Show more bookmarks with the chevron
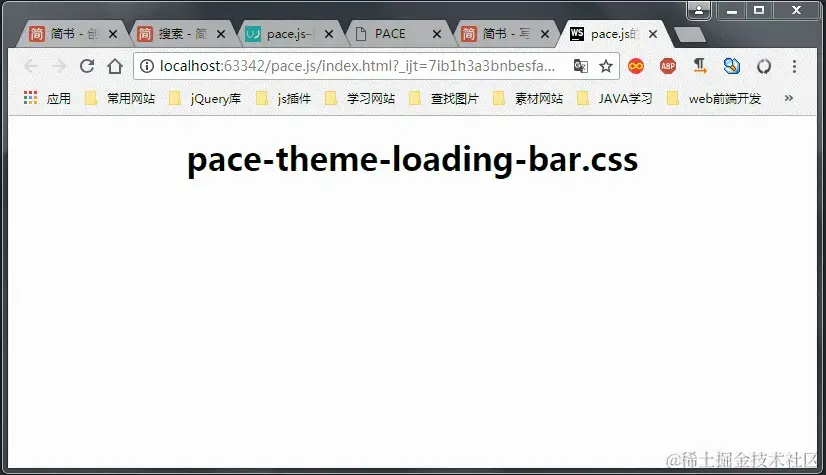The height and width of the screenshot is (475, 826). [789, 98]
